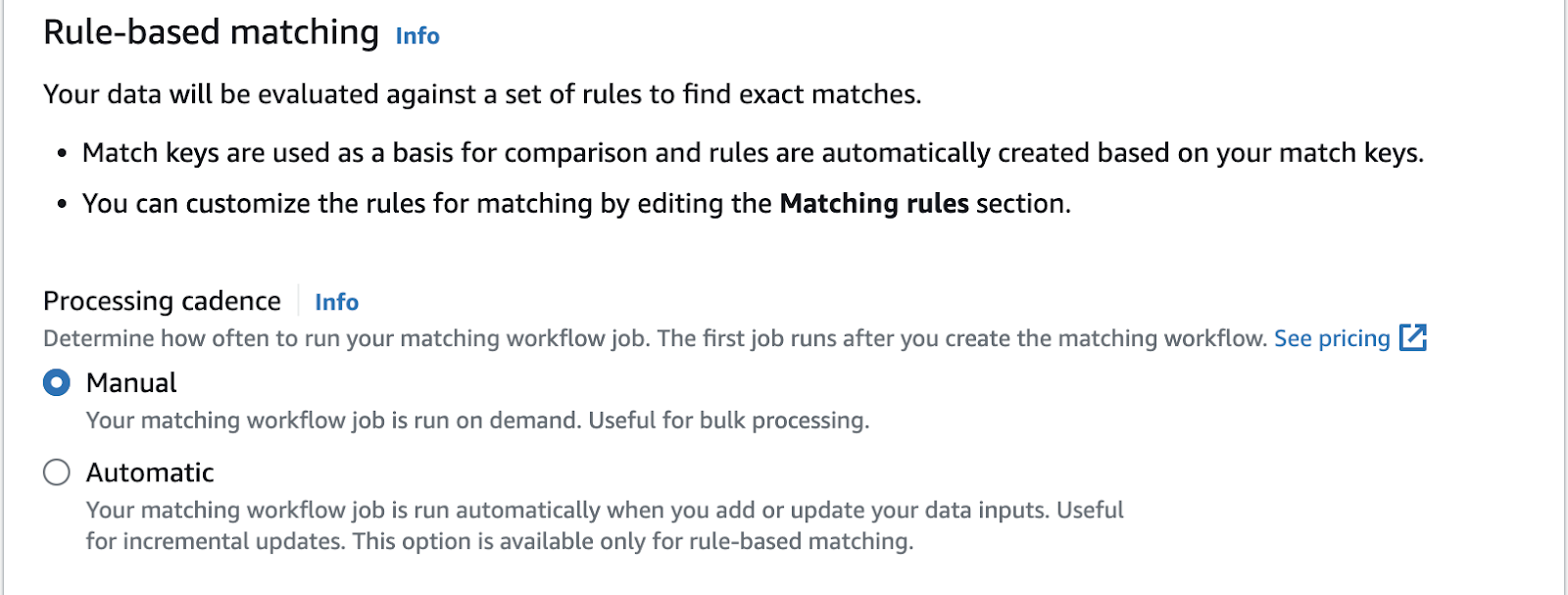
Task: Open the external link icon beside See pricing
Action: [x=1412, y=337]
